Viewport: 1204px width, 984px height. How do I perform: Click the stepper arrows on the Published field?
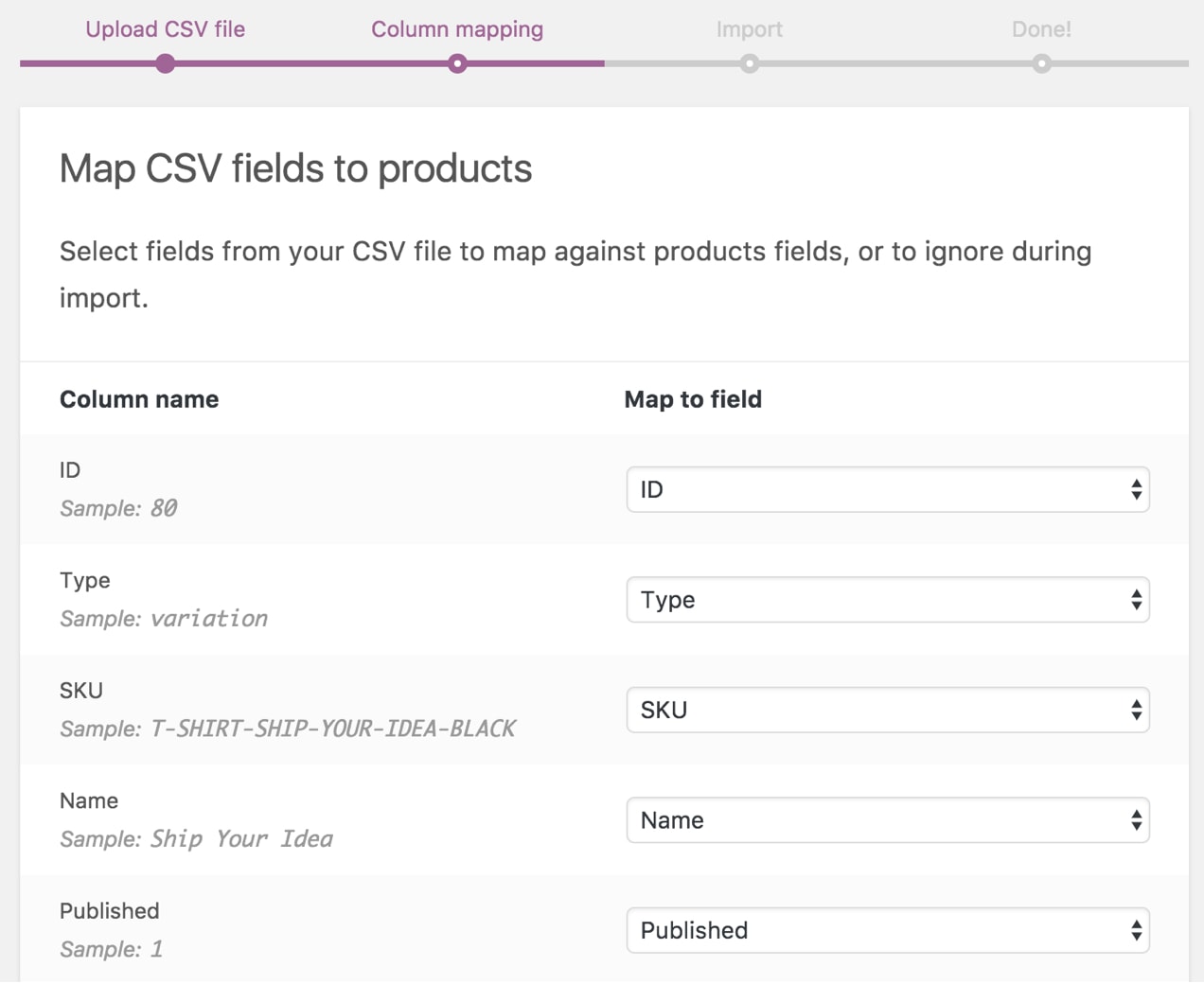click(x=1136, y=930)
